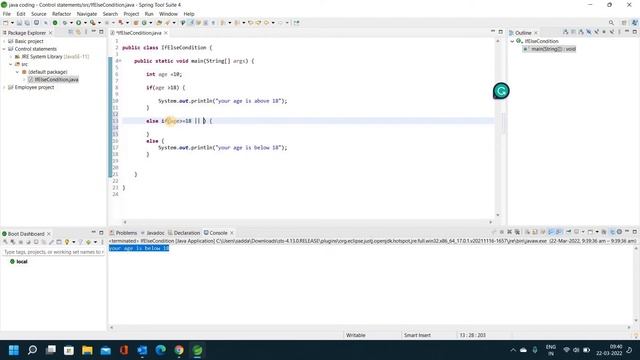Image resolution: width=640 pixels, height=360 pixels.
Task: Click the Console horizontal scrollbar
Action: pos(369,328)
